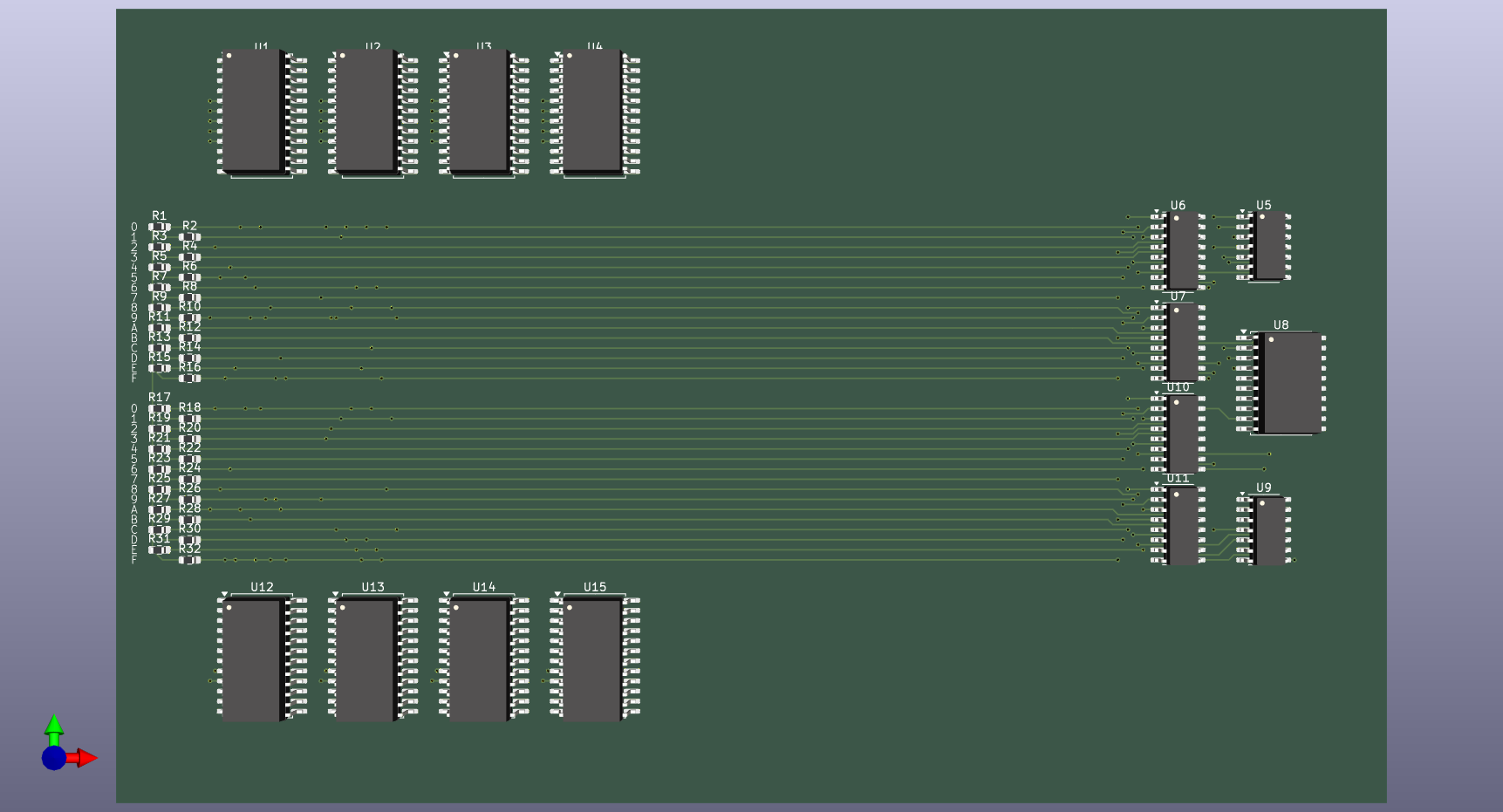Select the U12 chip in the bottom row

point(251,660)
